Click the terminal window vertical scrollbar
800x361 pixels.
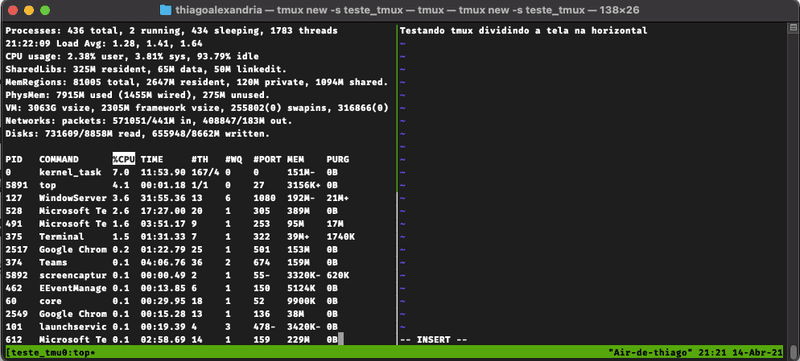(x=793, y=191)
